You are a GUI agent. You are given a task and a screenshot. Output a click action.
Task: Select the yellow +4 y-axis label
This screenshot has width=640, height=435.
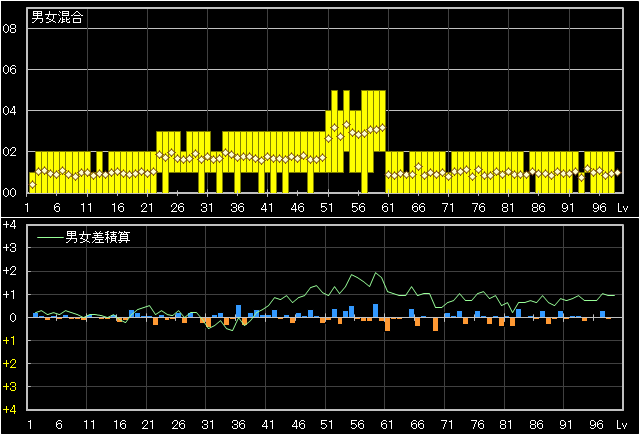tap(9, 410)
